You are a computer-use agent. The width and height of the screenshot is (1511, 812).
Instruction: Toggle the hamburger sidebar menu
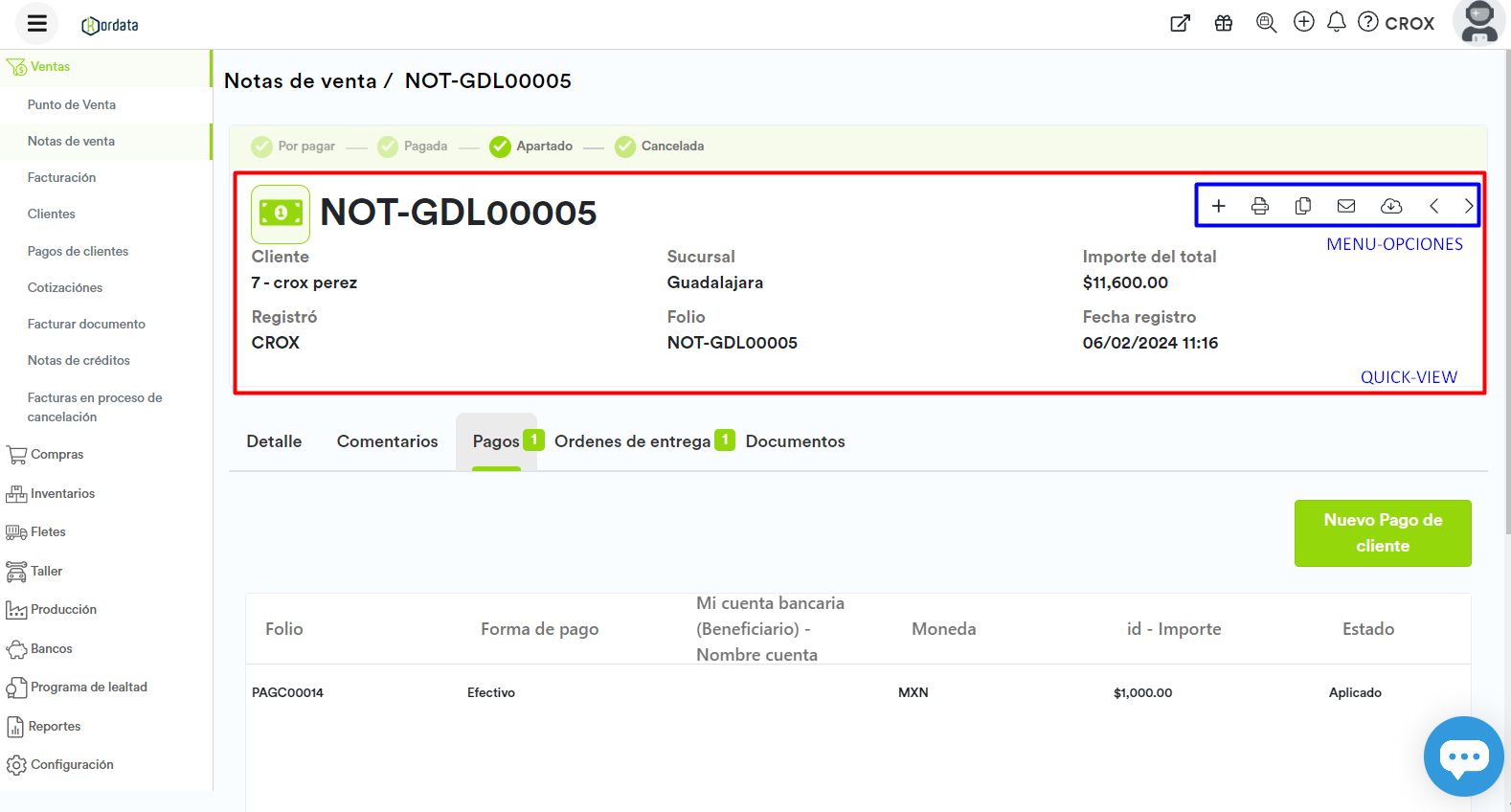37,24
